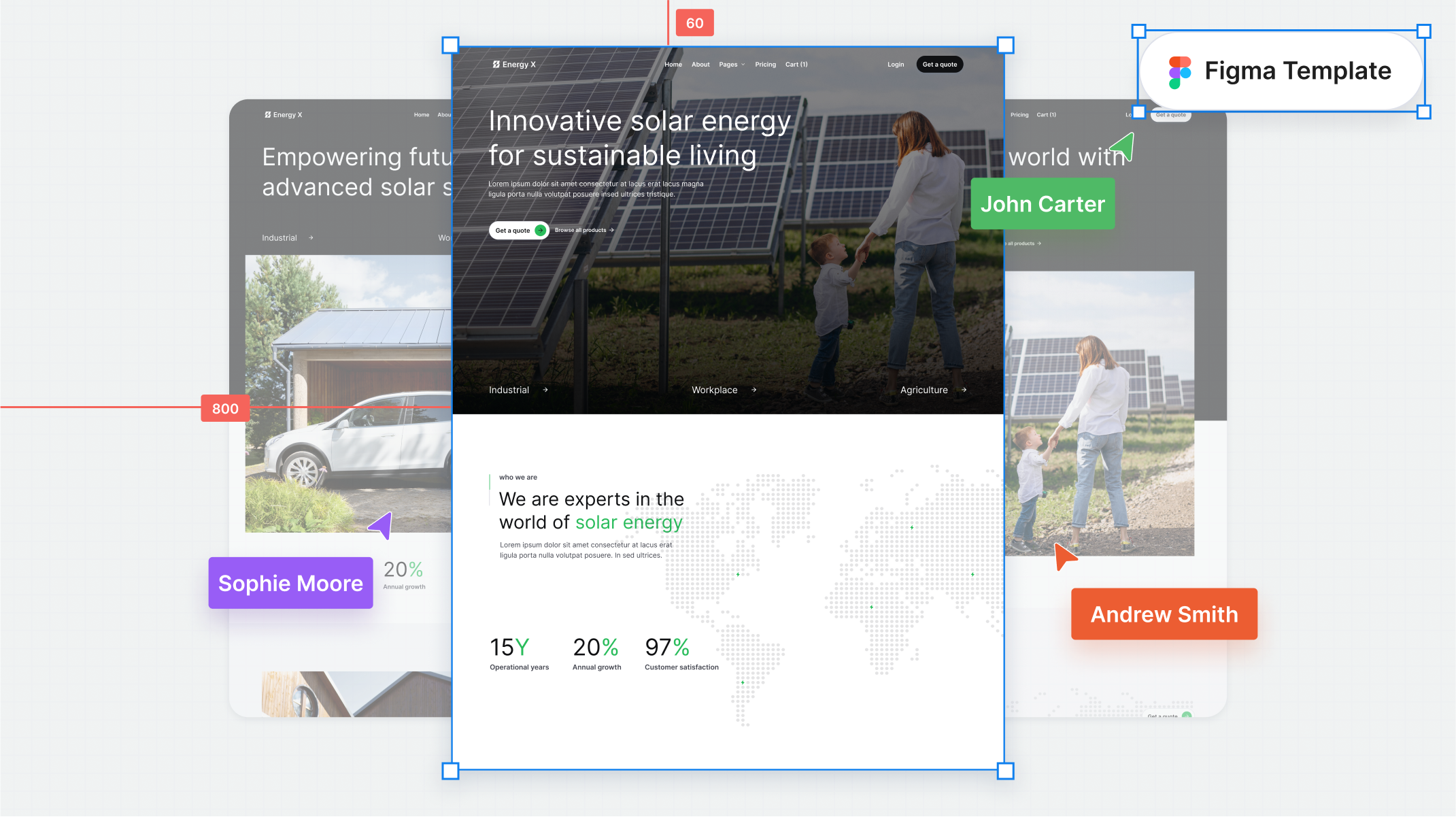Viewport: 1456px width, 817px height.
Task: Expand the Pages dropdown in top navigation
Action: (731, 64)
